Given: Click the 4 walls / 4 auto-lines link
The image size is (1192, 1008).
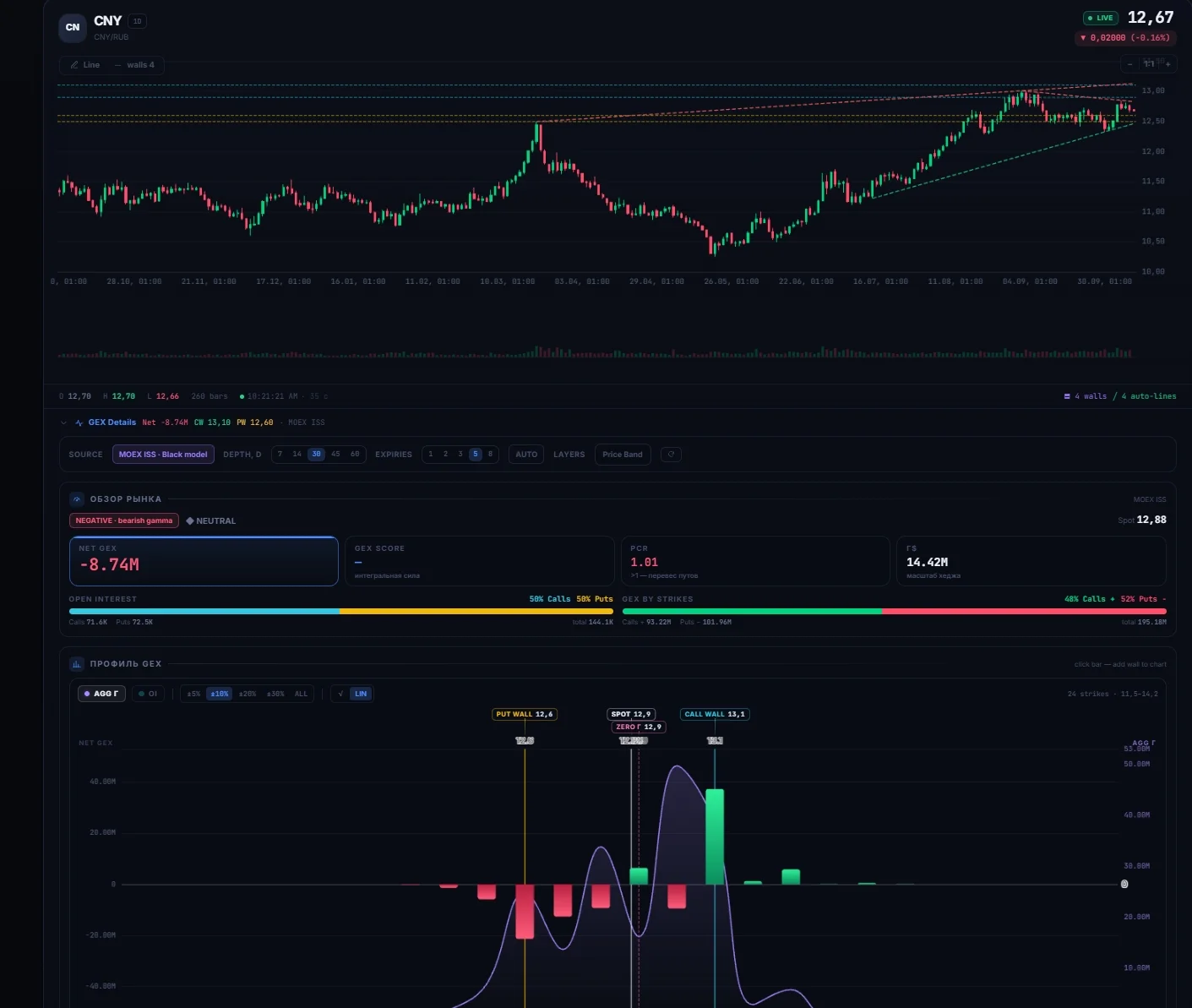Looking at the screenshot, I should (x=1120, y=396).
